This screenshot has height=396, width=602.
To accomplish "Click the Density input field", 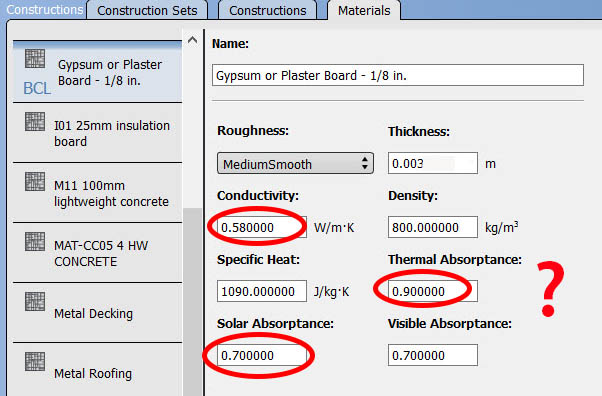I will pyautogui.click(x=433, y=227).
